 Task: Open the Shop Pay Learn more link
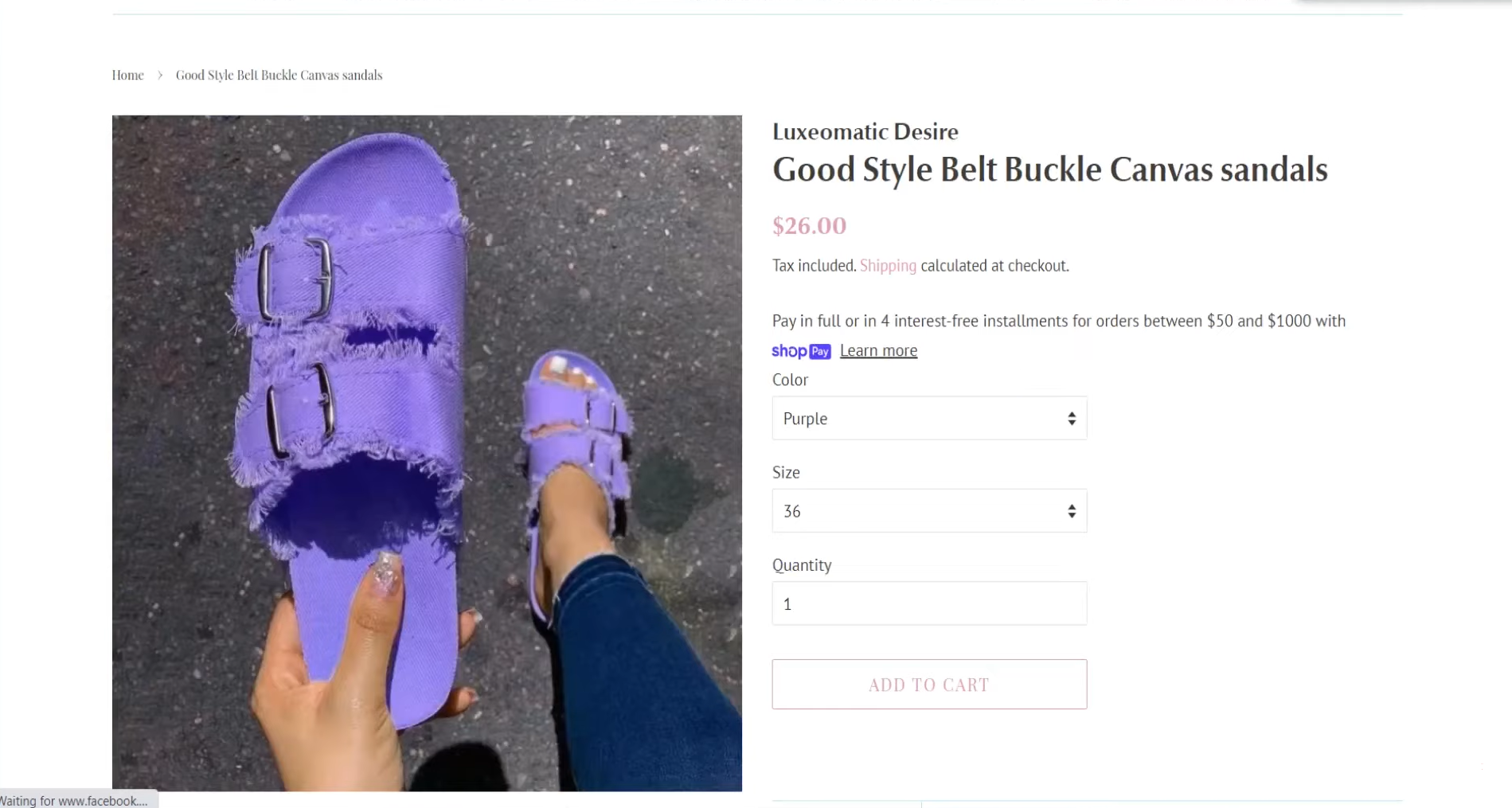coord(878,351)
